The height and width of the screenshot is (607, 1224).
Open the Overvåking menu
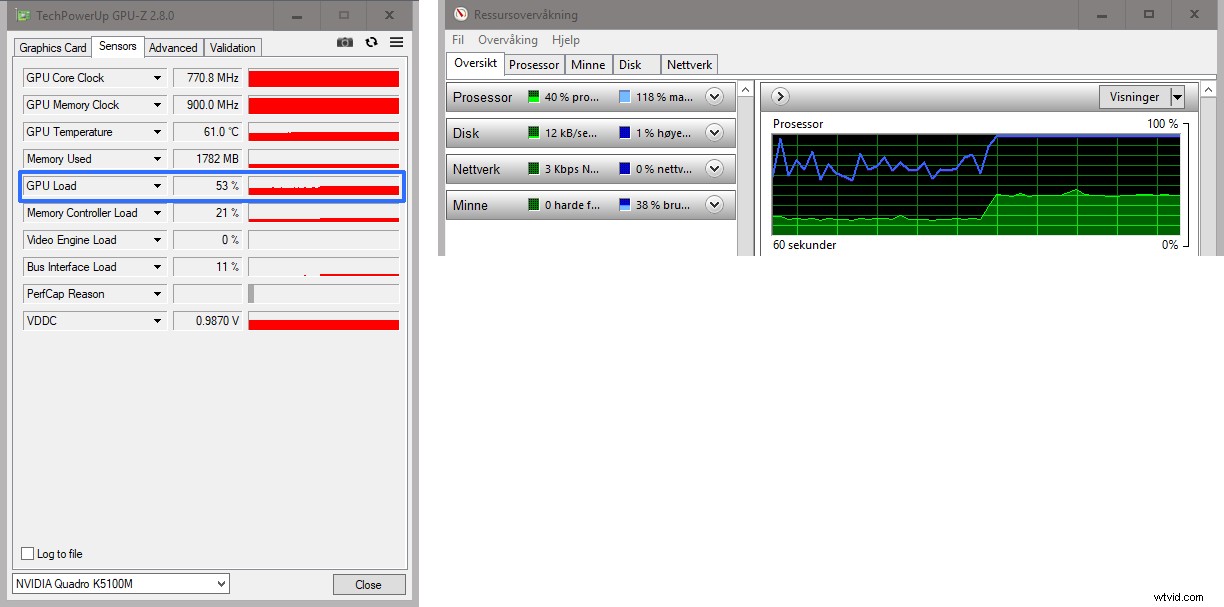click(x=507, y=40)
